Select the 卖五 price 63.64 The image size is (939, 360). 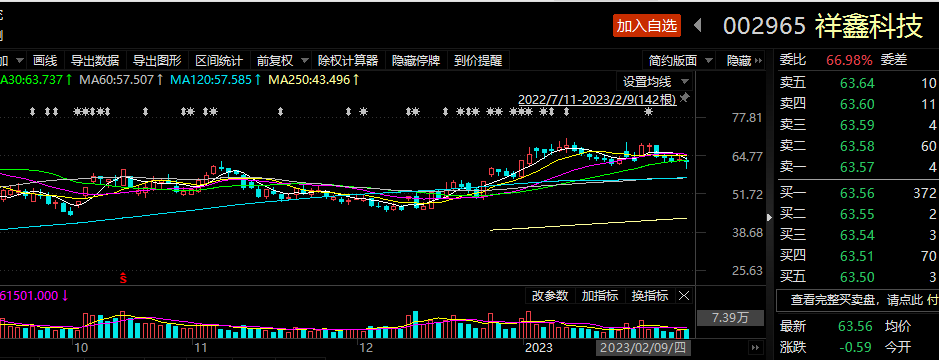click(x=857, y=83)
